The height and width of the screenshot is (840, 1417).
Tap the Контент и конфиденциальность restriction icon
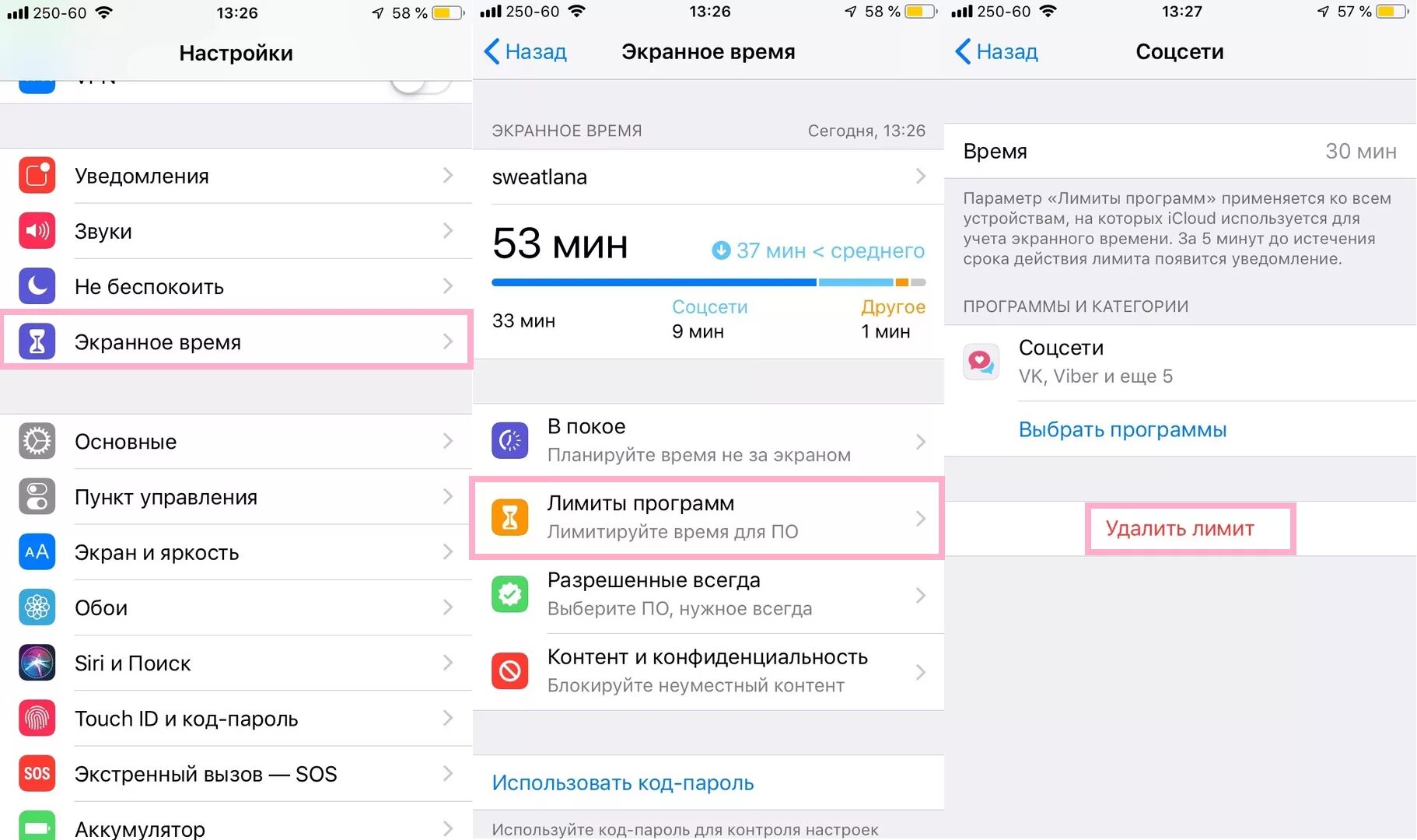[x=510, y=670]
